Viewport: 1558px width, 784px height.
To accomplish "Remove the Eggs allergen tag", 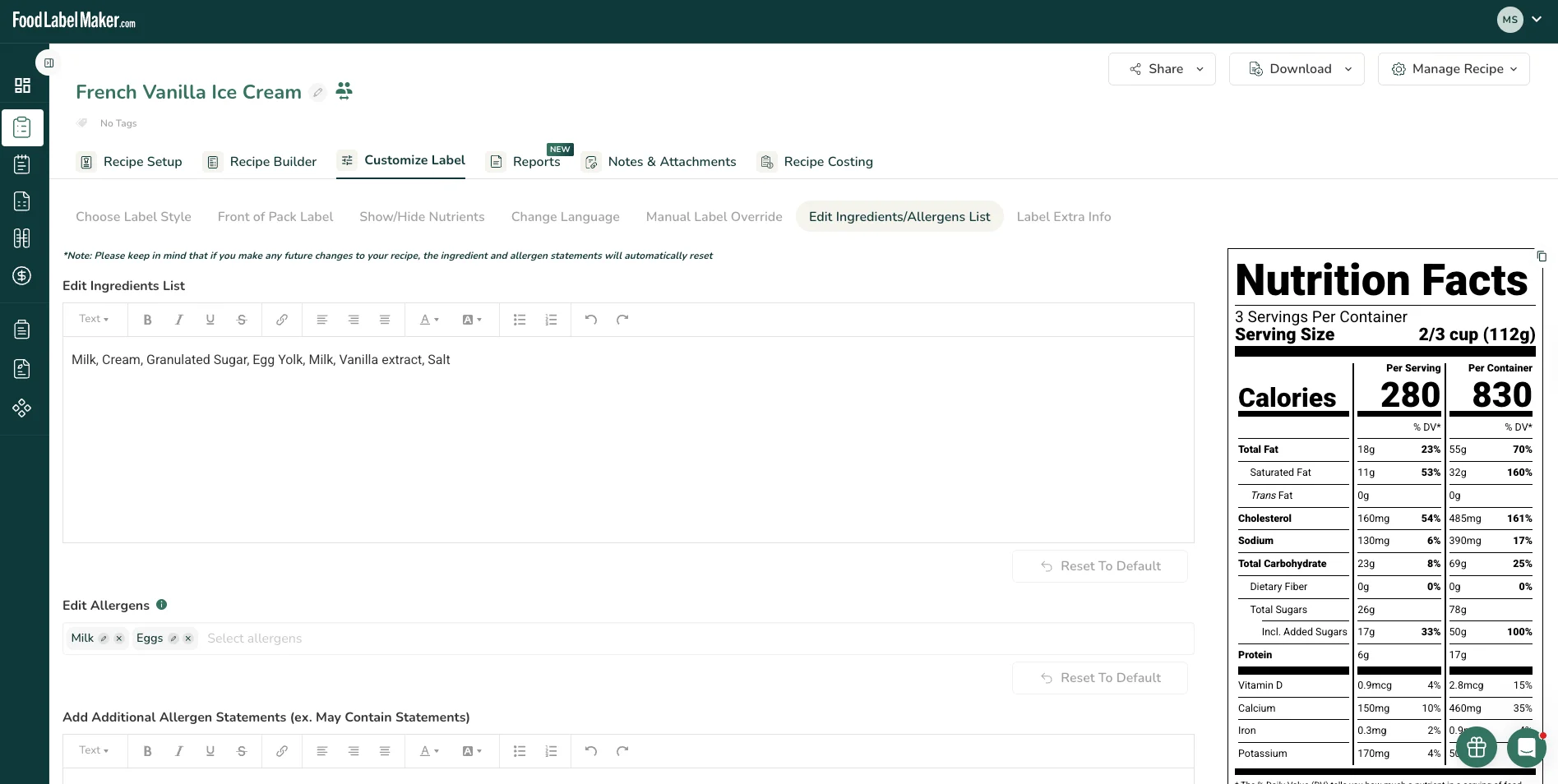I will [188, 639].
